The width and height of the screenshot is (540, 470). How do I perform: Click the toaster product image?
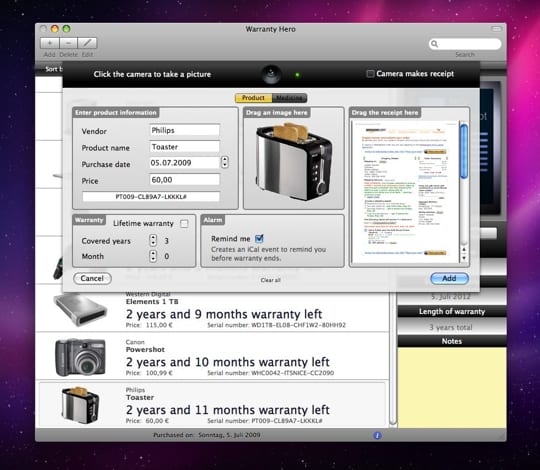294,161
